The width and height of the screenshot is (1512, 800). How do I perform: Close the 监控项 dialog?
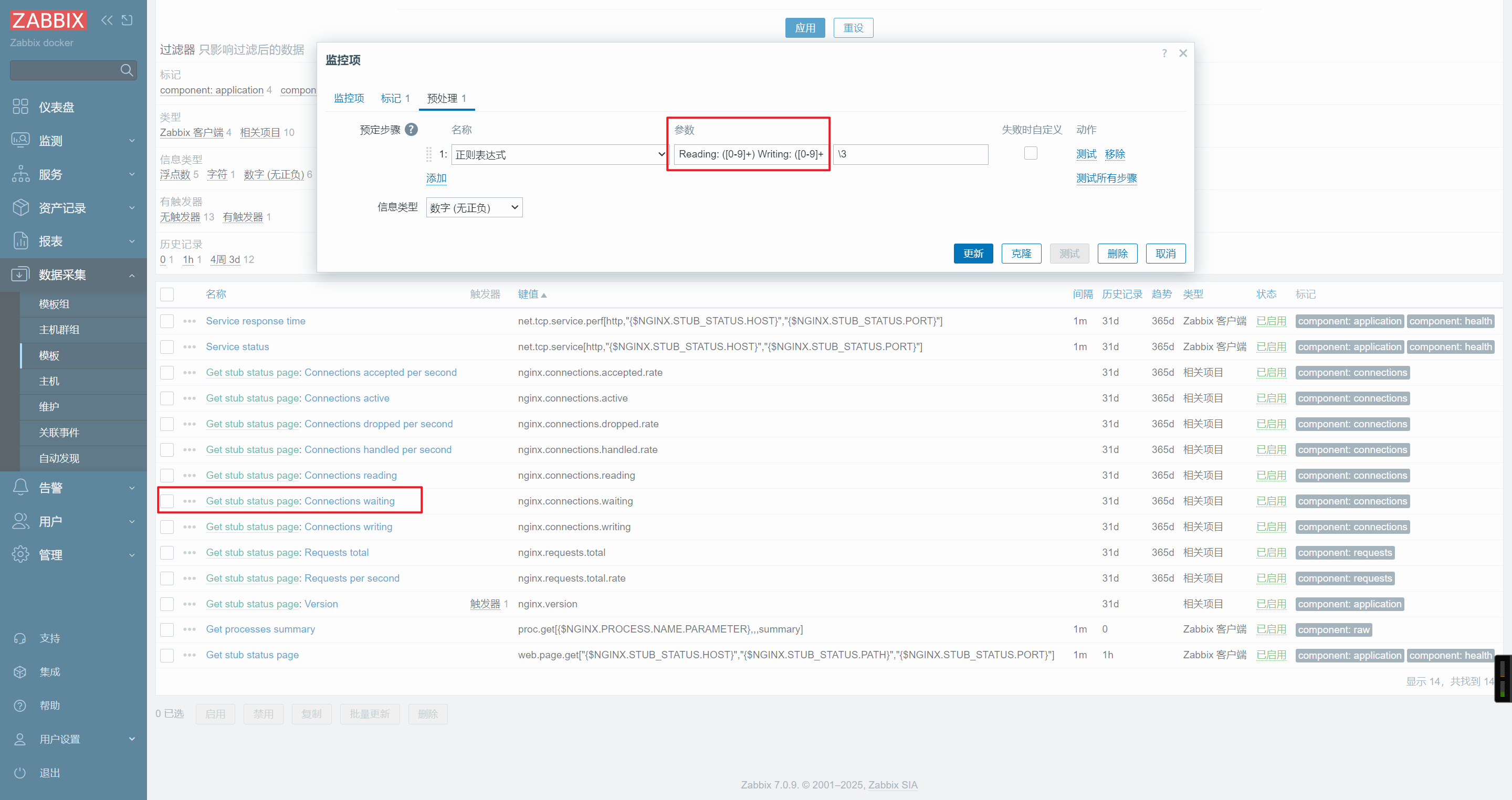(1183, 54)
